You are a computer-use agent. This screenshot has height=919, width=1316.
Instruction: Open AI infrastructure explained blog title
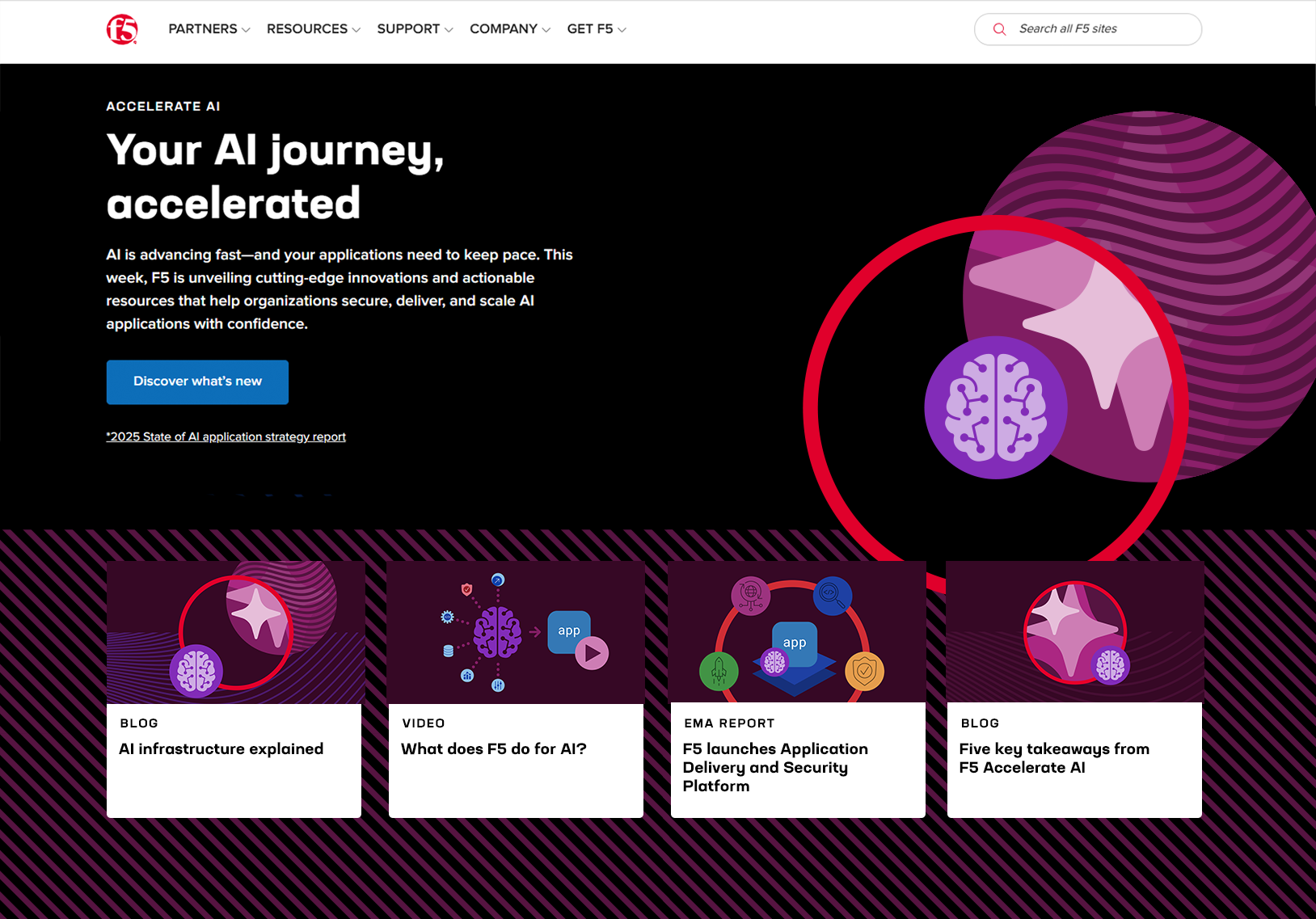coord(221,749)
